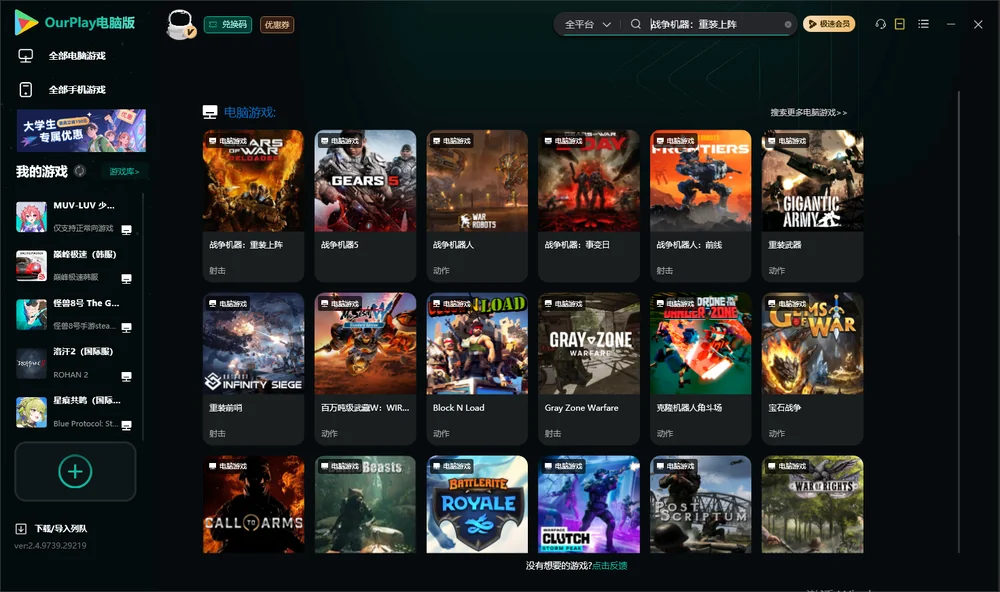This screenshot has height=592, width=1000.
Task: Click the OurPlay logo icon
Action: [x=26, y=23]
